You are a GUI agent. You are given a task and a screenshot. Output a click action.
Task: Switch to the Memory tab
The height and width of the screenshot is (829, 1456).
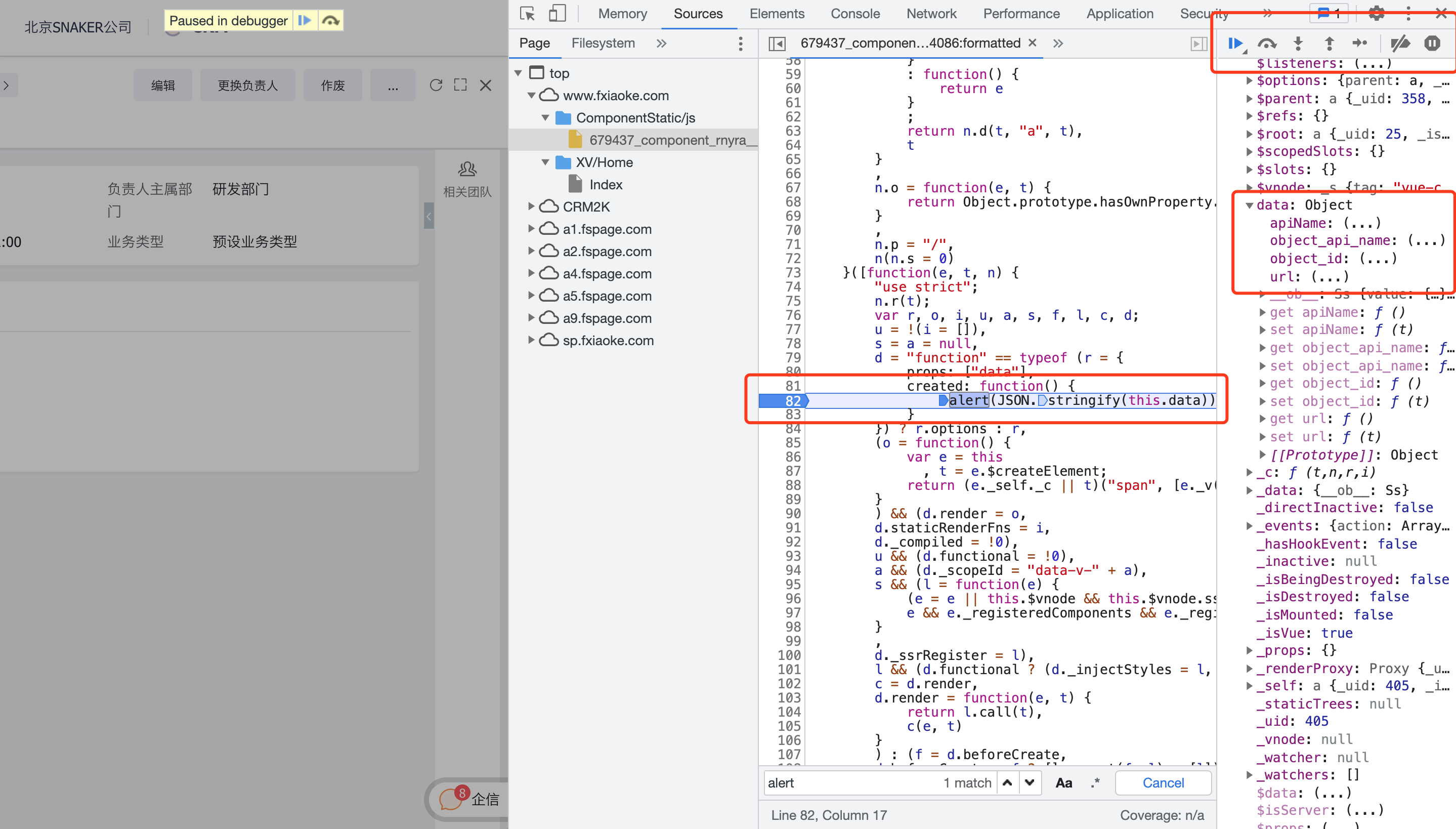pyautogui.click(x=622, y=14)
